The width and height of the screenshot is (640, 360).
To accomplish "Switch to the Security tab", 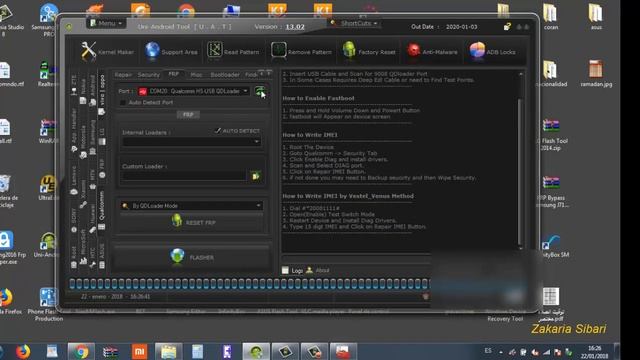I will pyautogui.click(x=149, y=75).
